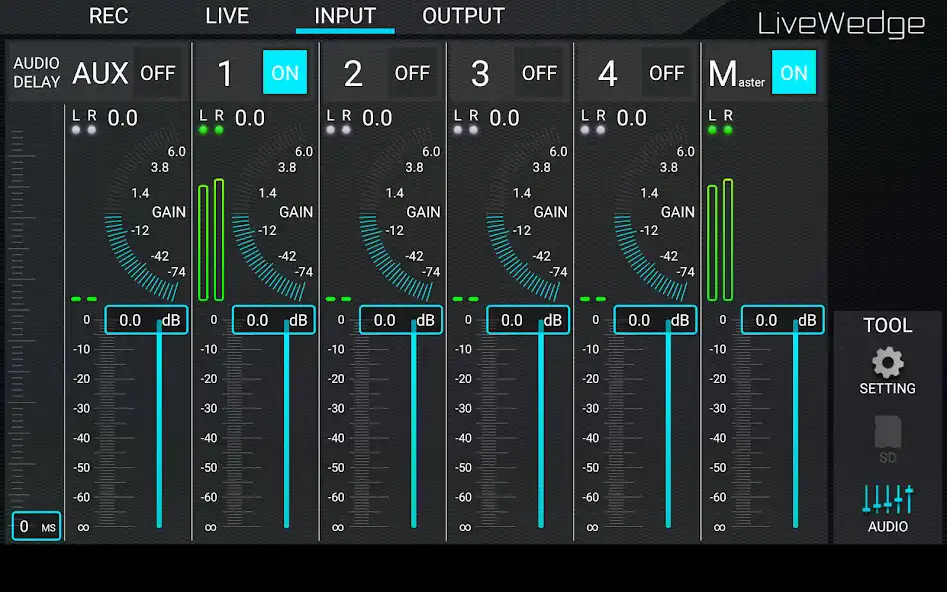The height and width of the screenshot is (592, 947).
Task: Enable channel 2
Action: point(413,72)
